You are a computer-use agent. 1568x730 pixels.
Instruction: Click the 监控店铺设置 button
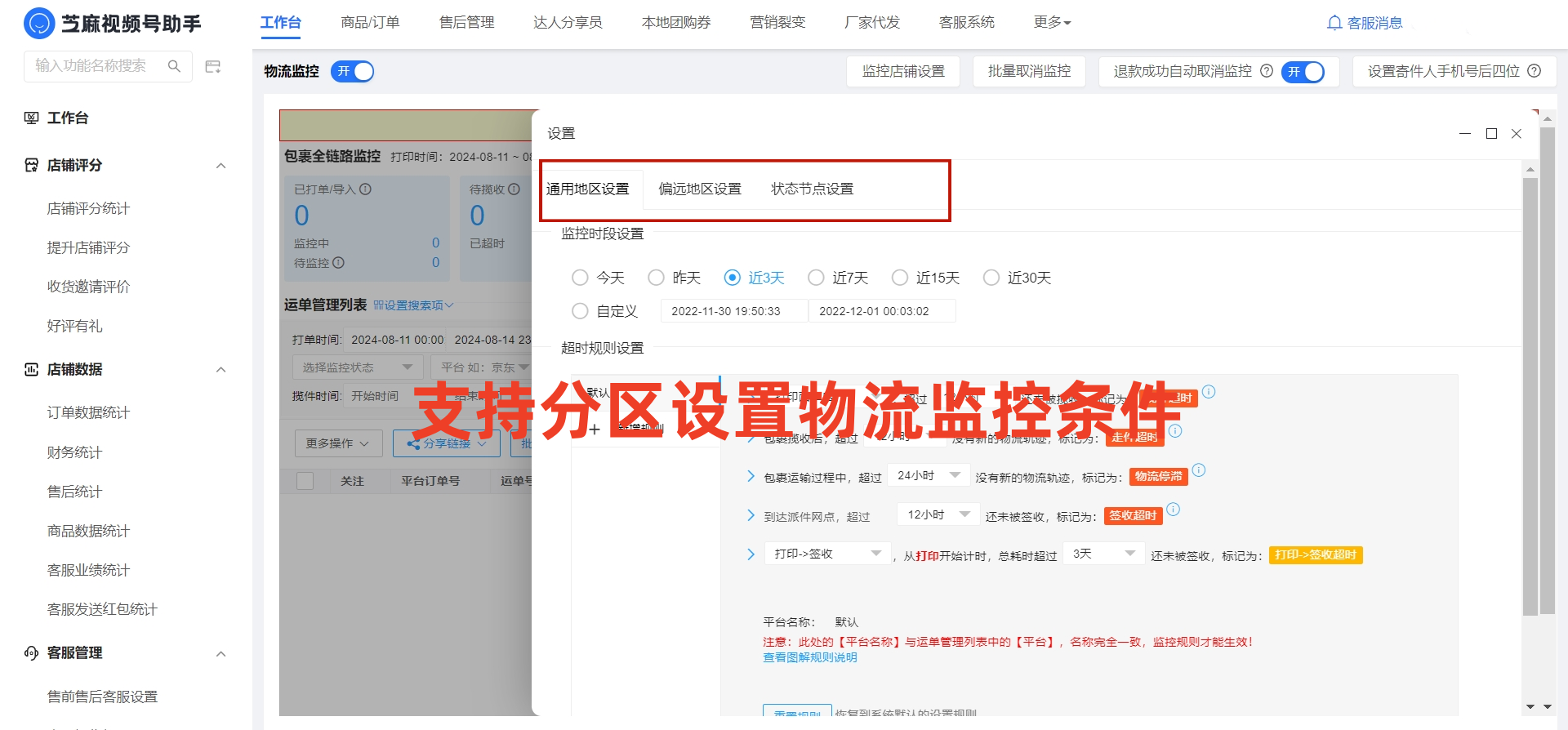[x=903, y=71]
